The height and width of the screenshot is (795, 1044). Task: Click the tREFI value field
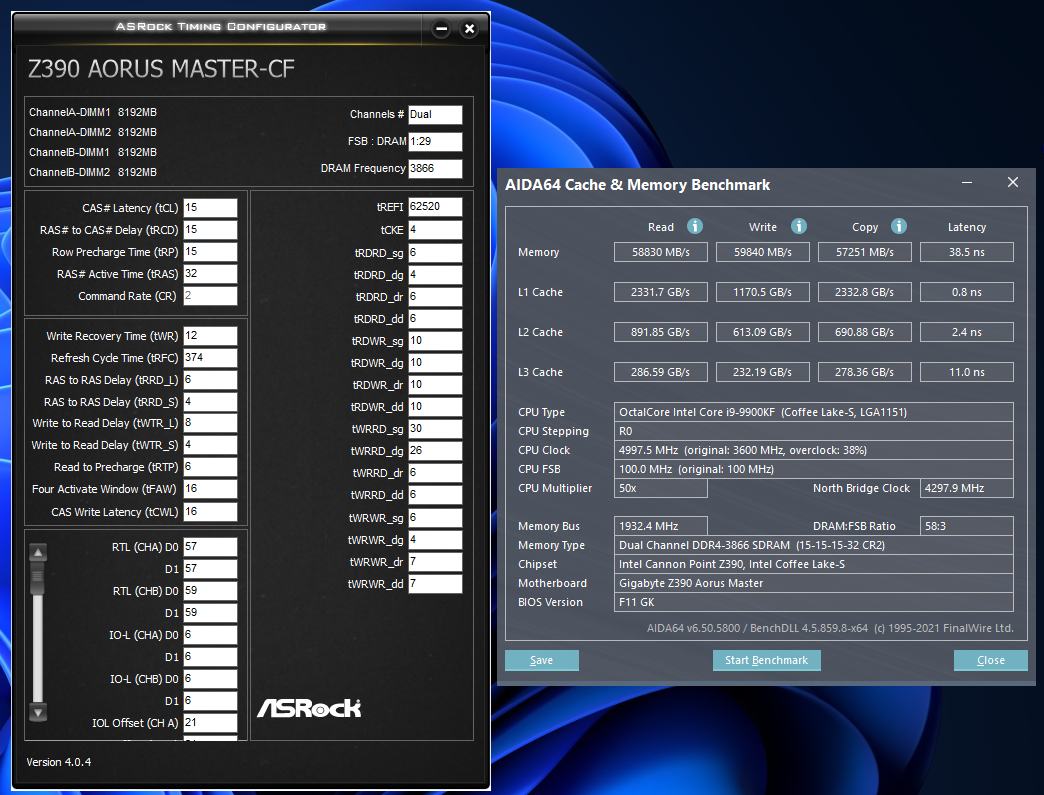click(x=435, y=207)
